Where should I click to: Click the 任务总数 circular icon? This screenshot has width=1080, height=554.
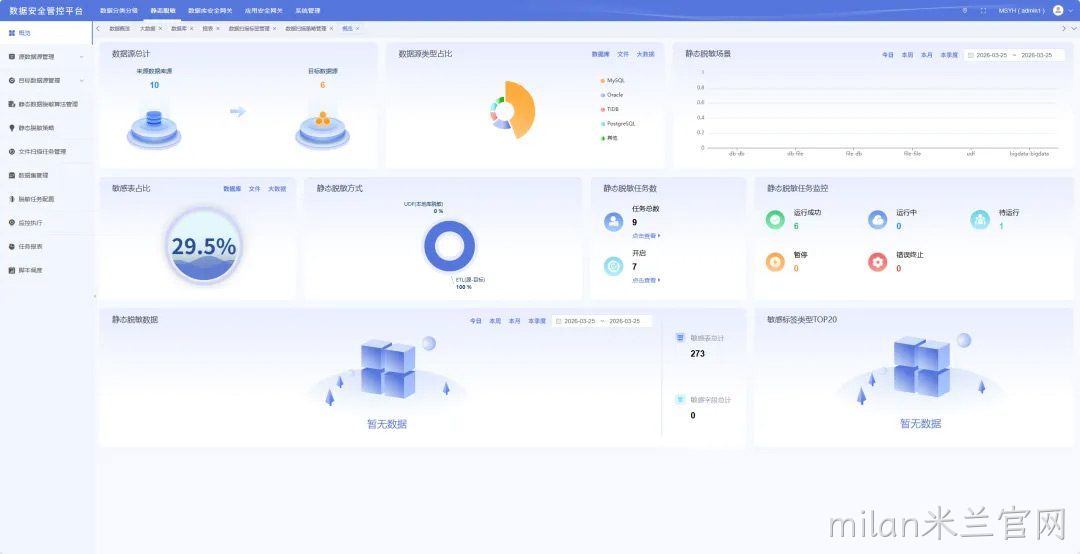tap(613, 221)
